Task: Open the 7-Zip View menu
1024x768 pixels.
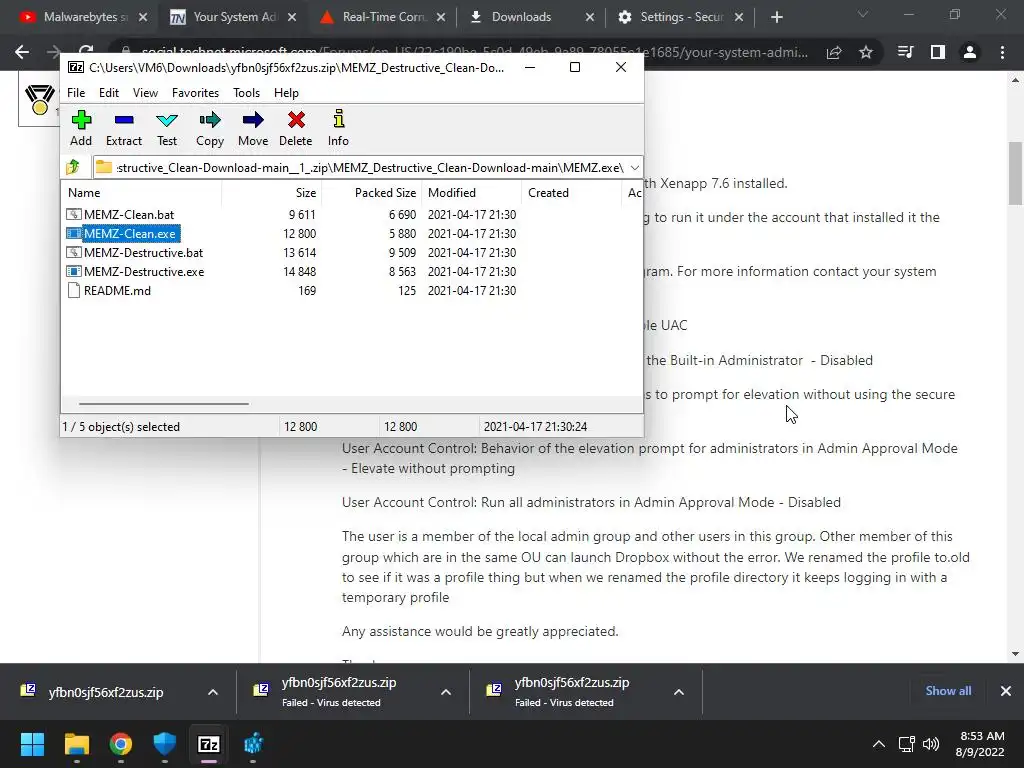Action: point(145,93)
